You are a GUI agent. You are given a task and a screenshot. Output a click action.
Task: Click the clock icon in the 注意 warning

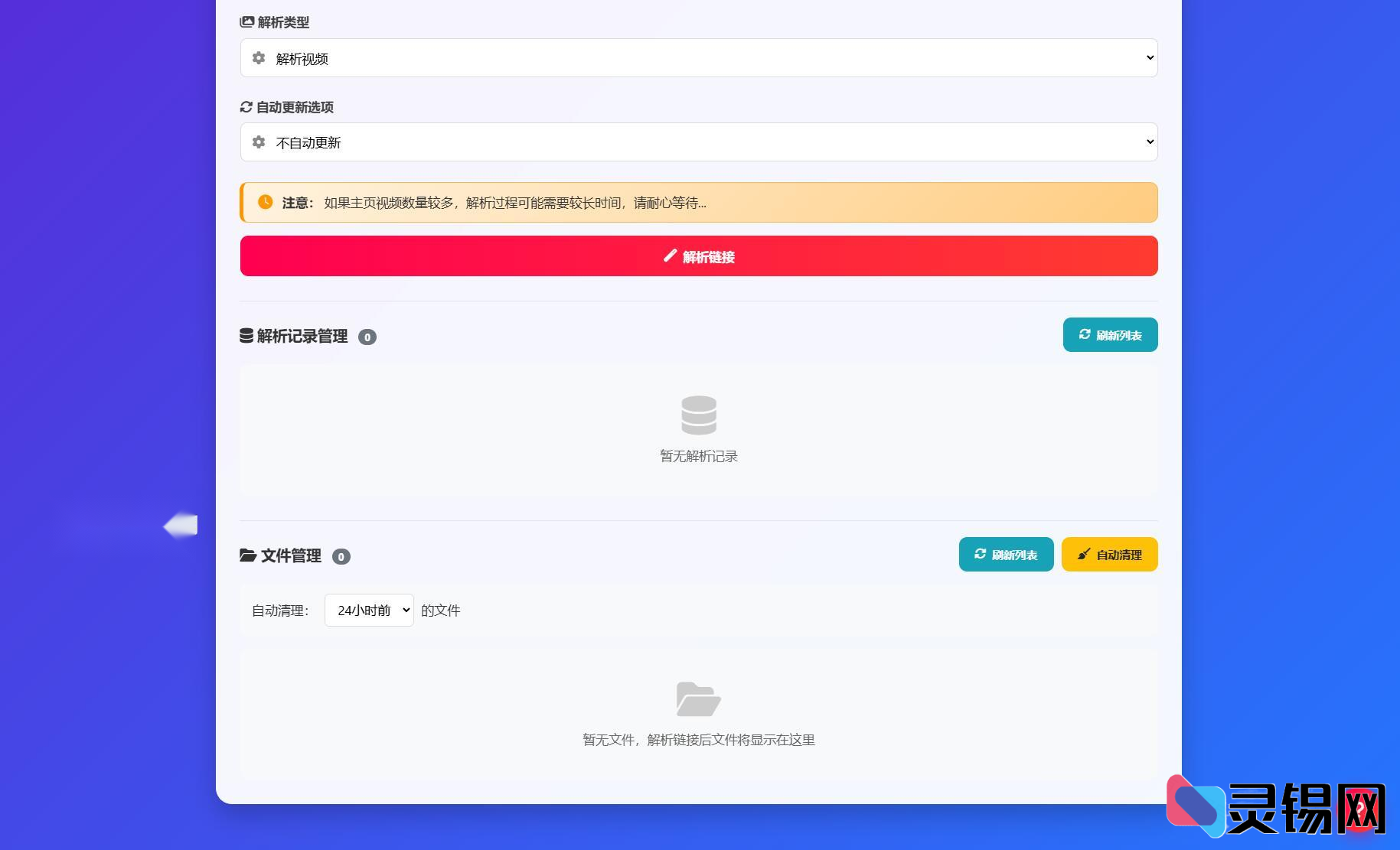click(x=264, y=202)
